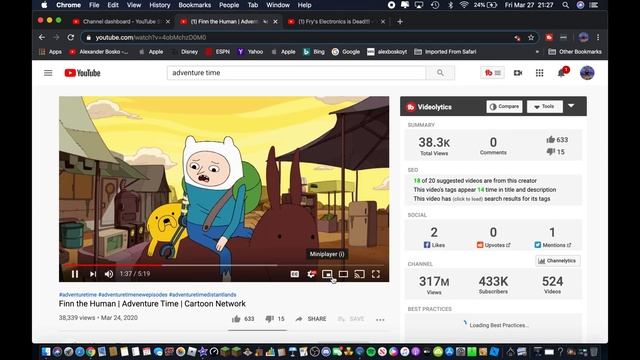Viewport: 640px width, 360px height.
Task: Open #adventuretimenewepisodes hashtag
Action: [133, 295]
